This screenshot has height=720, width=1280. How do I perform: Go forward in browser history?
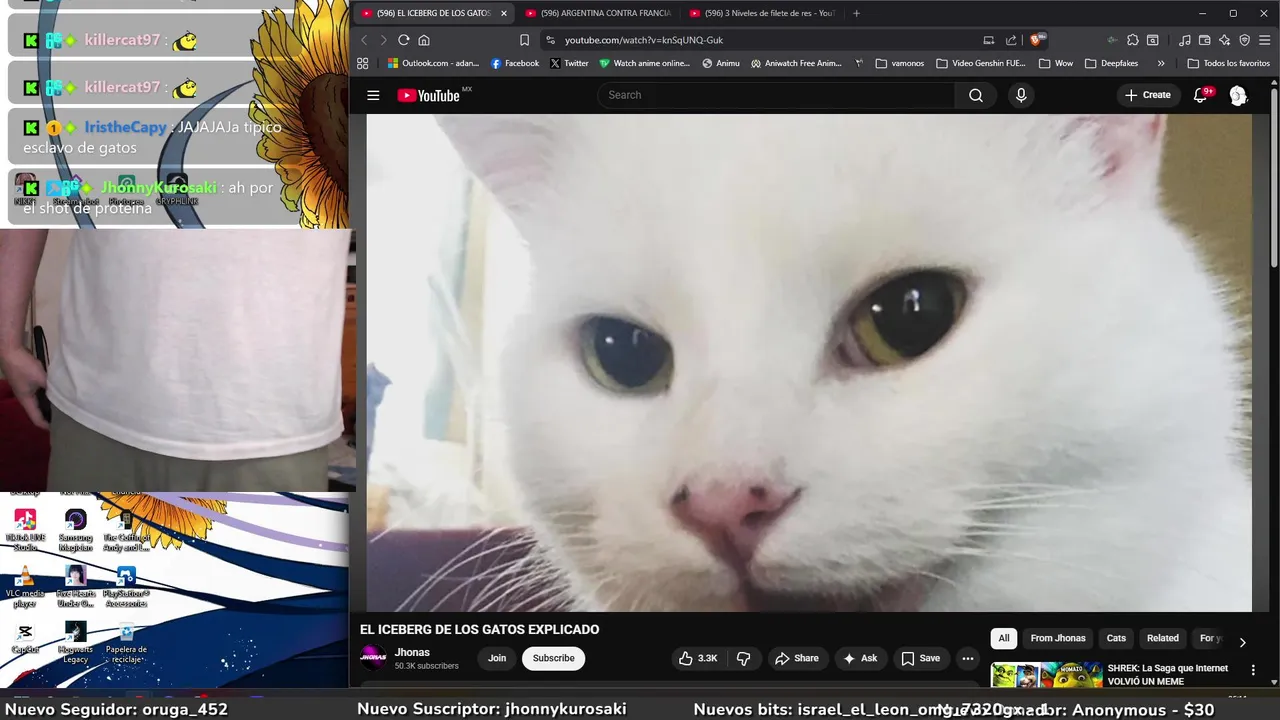tap(383, 40)
